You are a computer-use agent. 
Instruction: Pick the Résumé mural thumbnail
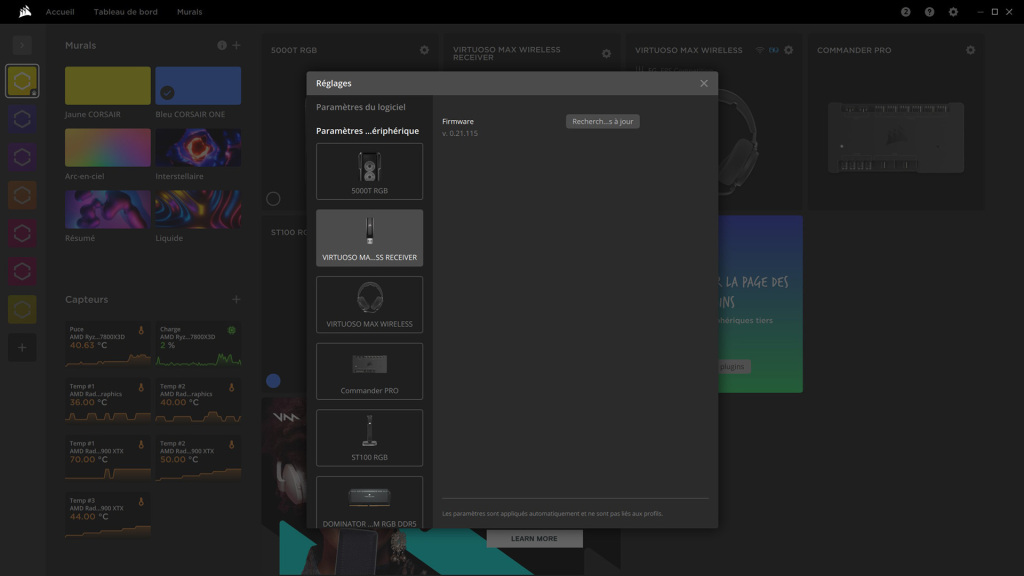tap(108, 210)
